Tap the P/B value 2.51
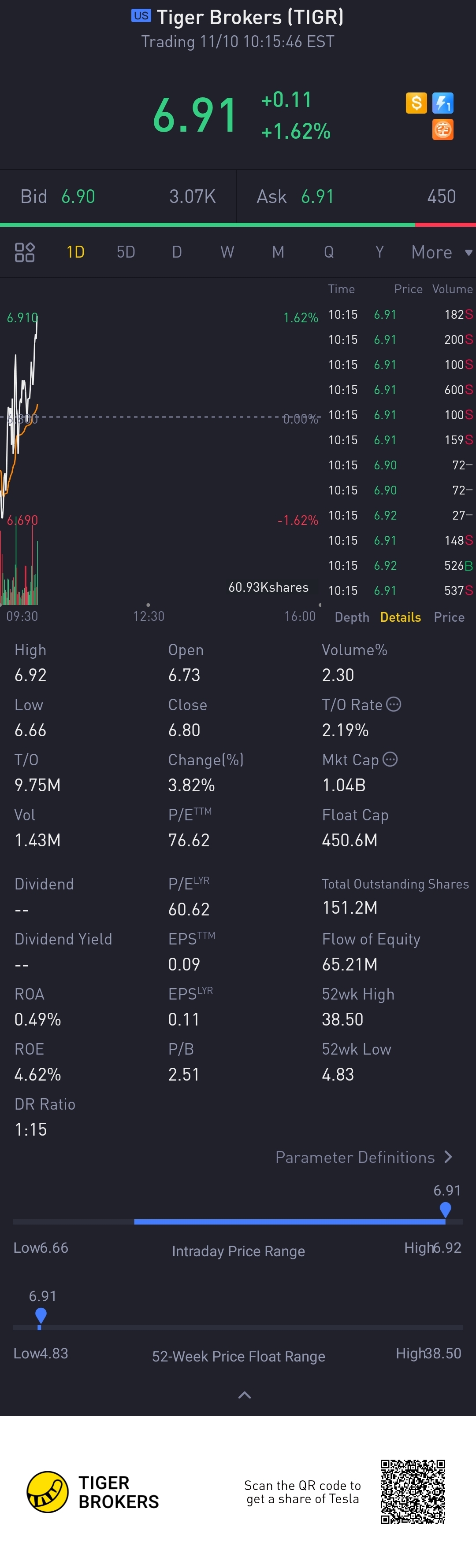This screenshot has width=476, height=1568. point(184,1074)
